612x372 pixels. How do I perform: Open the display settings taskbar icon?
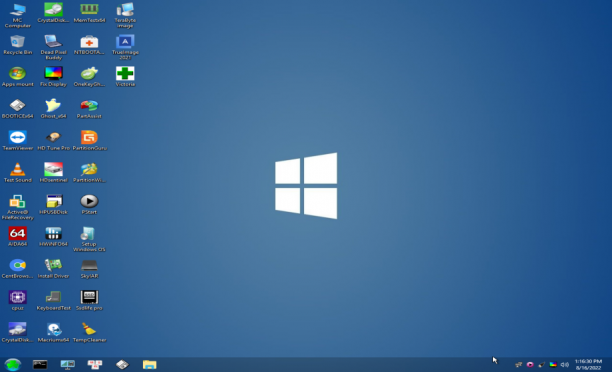click(x=68, y=365)
